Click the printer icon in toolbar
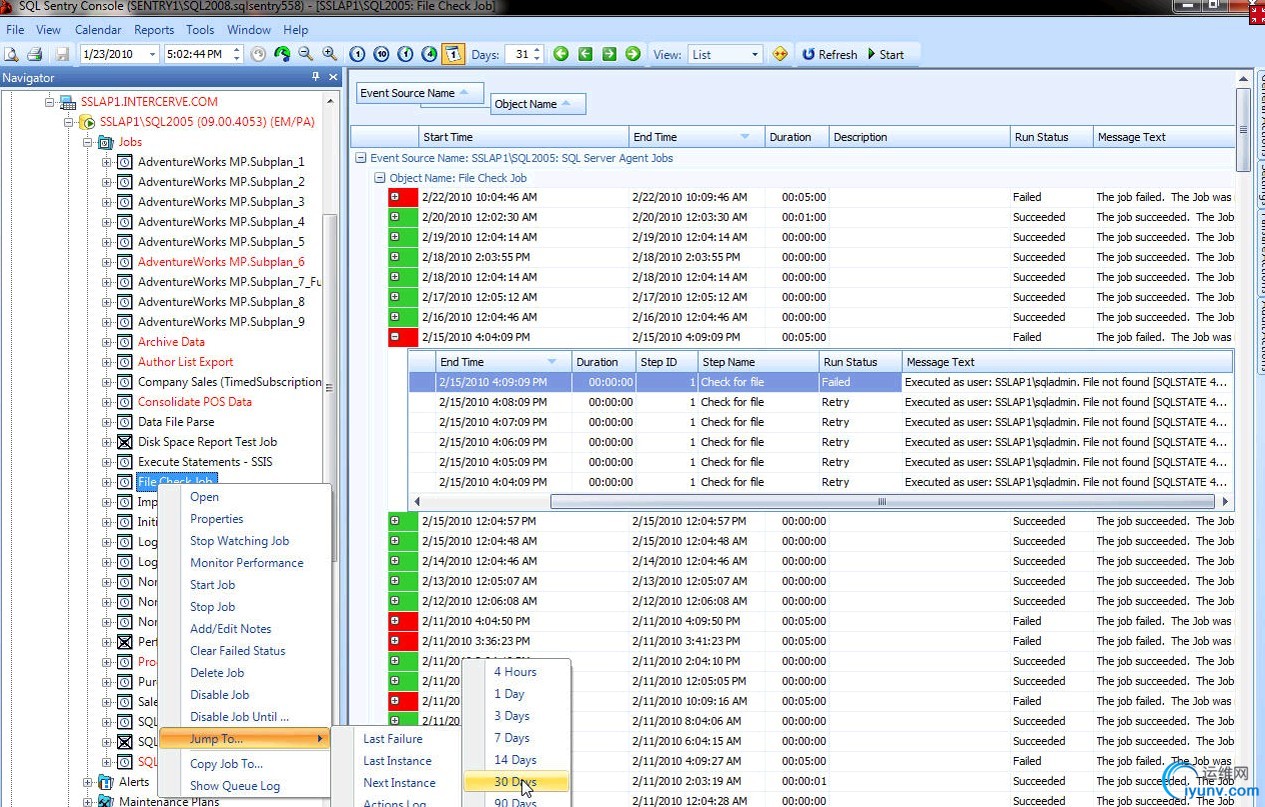1265x807 pixels. coord(35,54)
